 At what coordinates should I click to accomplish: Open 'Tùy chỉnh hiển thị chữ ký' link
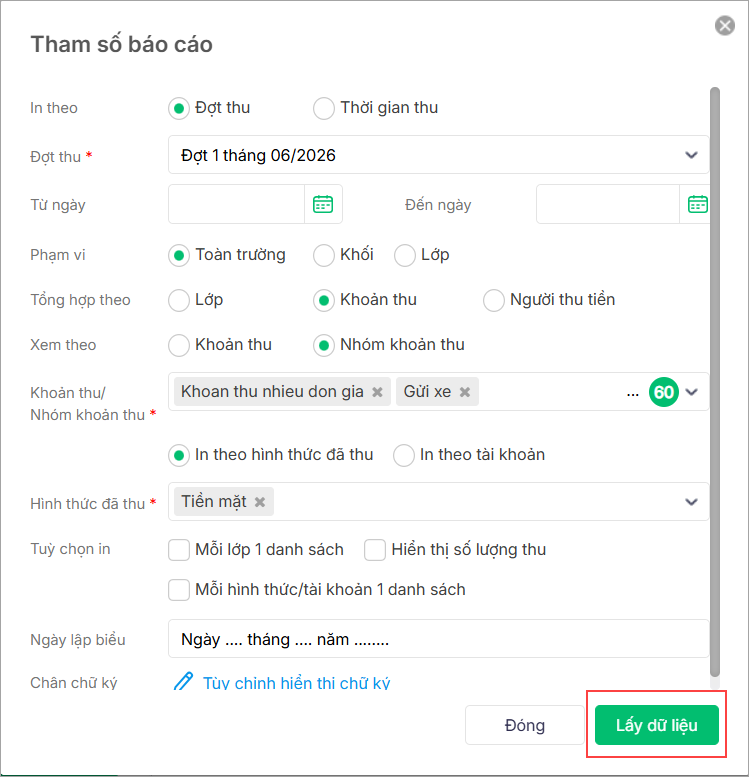[296, 683]
